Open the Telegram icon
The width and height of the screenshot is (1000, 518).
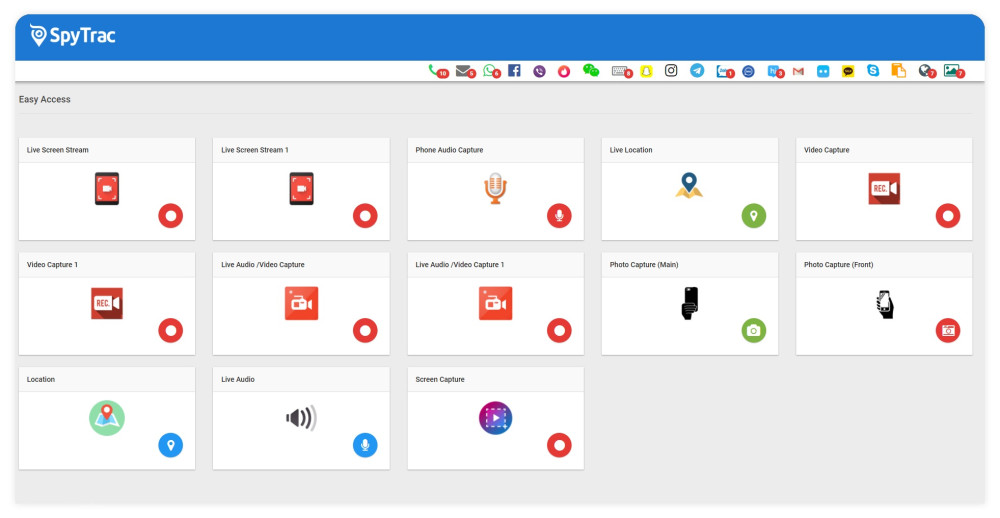tap(697, 70)
